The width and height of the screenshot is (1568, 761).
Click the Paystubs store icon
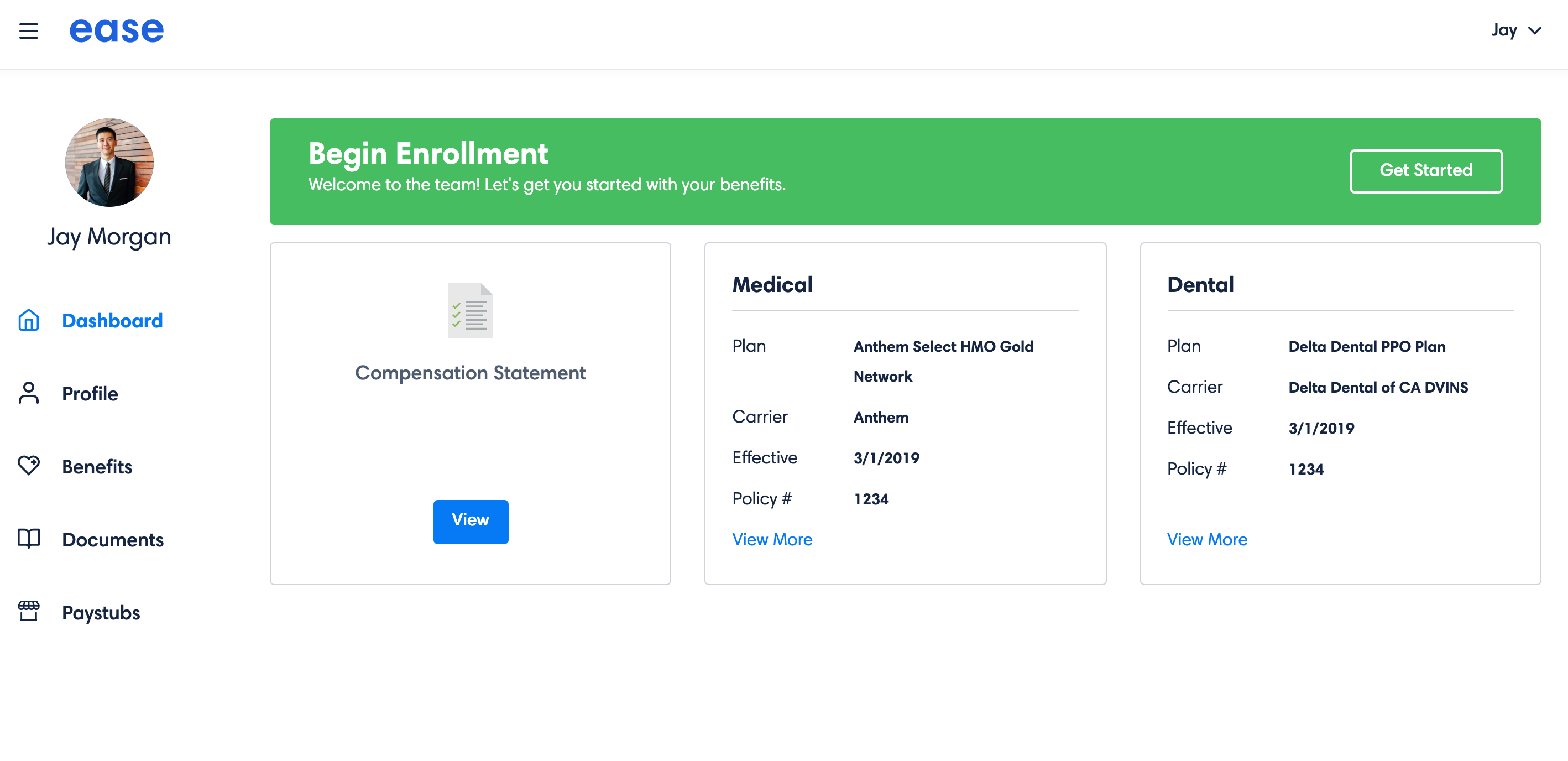point(29,611)
